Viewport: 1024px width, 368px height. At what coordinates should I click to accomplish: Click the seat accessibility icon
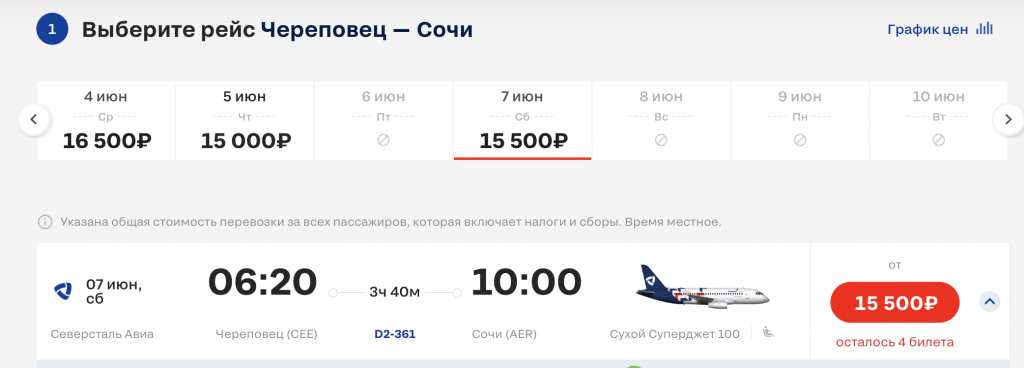click(769, 332)
